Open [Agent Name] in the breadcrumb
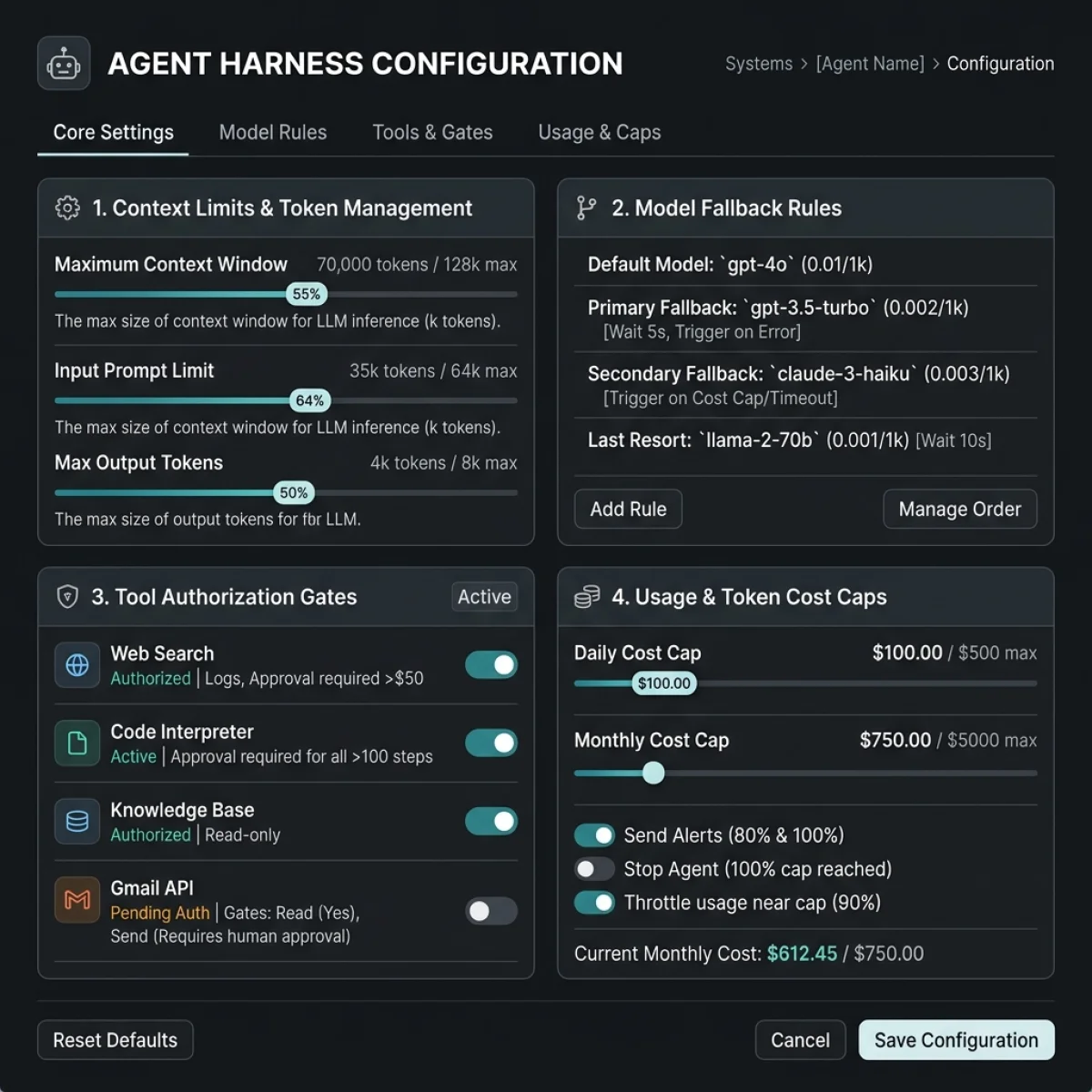1092x1092 pixels. pos(870,64)
